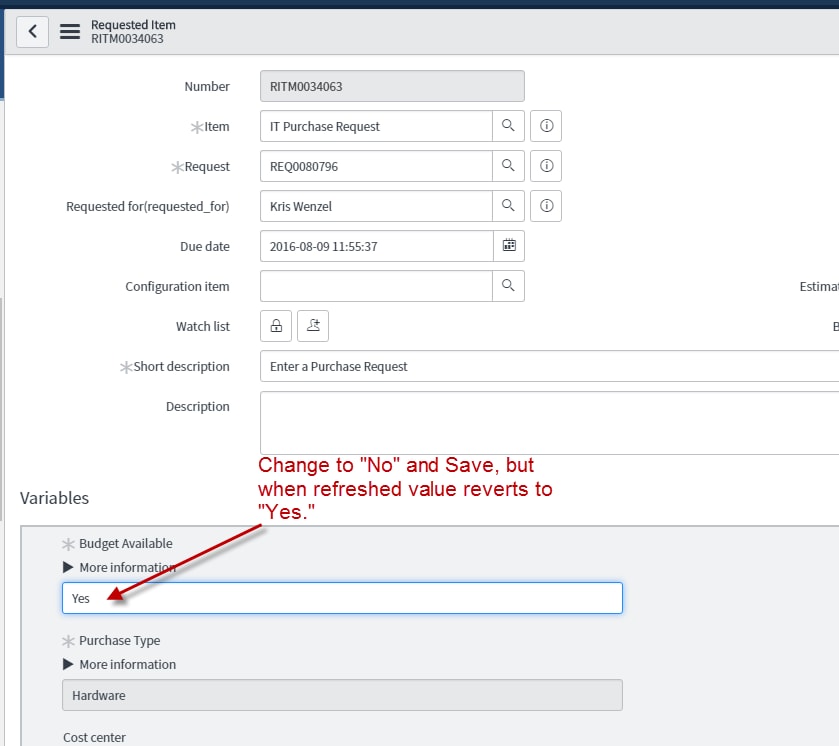Click lookup magnifier for Configuration item

(x=508, y=286)
